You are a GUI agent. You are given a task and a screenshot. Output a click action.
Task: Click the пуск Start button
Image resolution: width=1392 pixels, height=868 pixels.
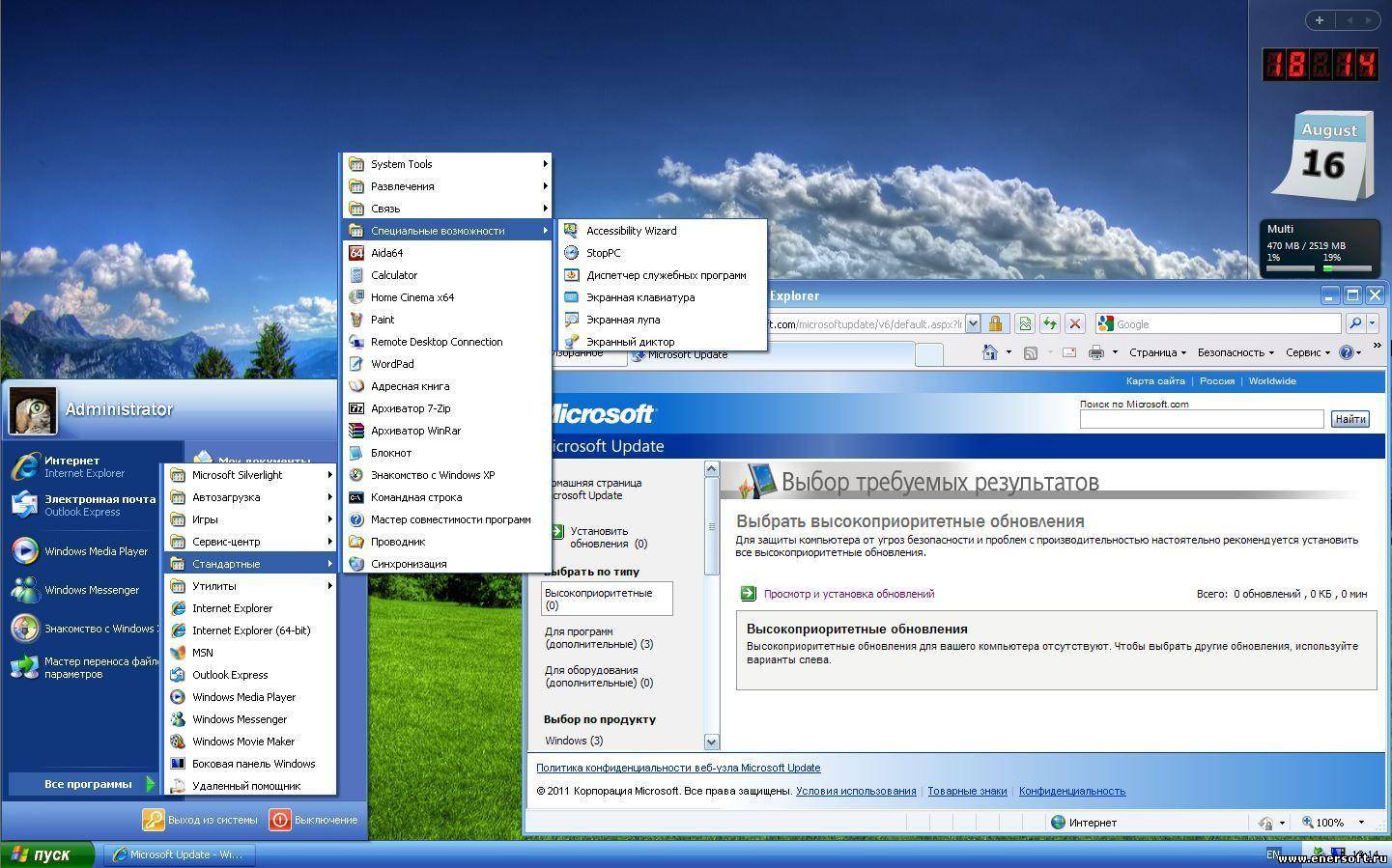click(46, 854)
